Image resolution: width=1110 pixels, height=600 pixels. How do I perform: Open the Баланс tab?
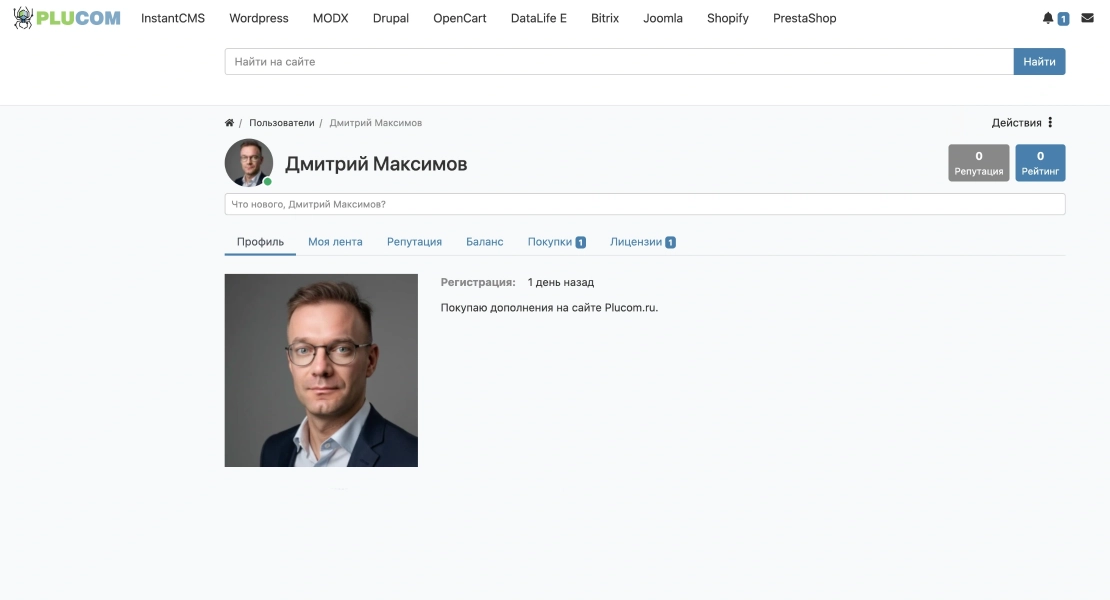[x=484, y=241]
